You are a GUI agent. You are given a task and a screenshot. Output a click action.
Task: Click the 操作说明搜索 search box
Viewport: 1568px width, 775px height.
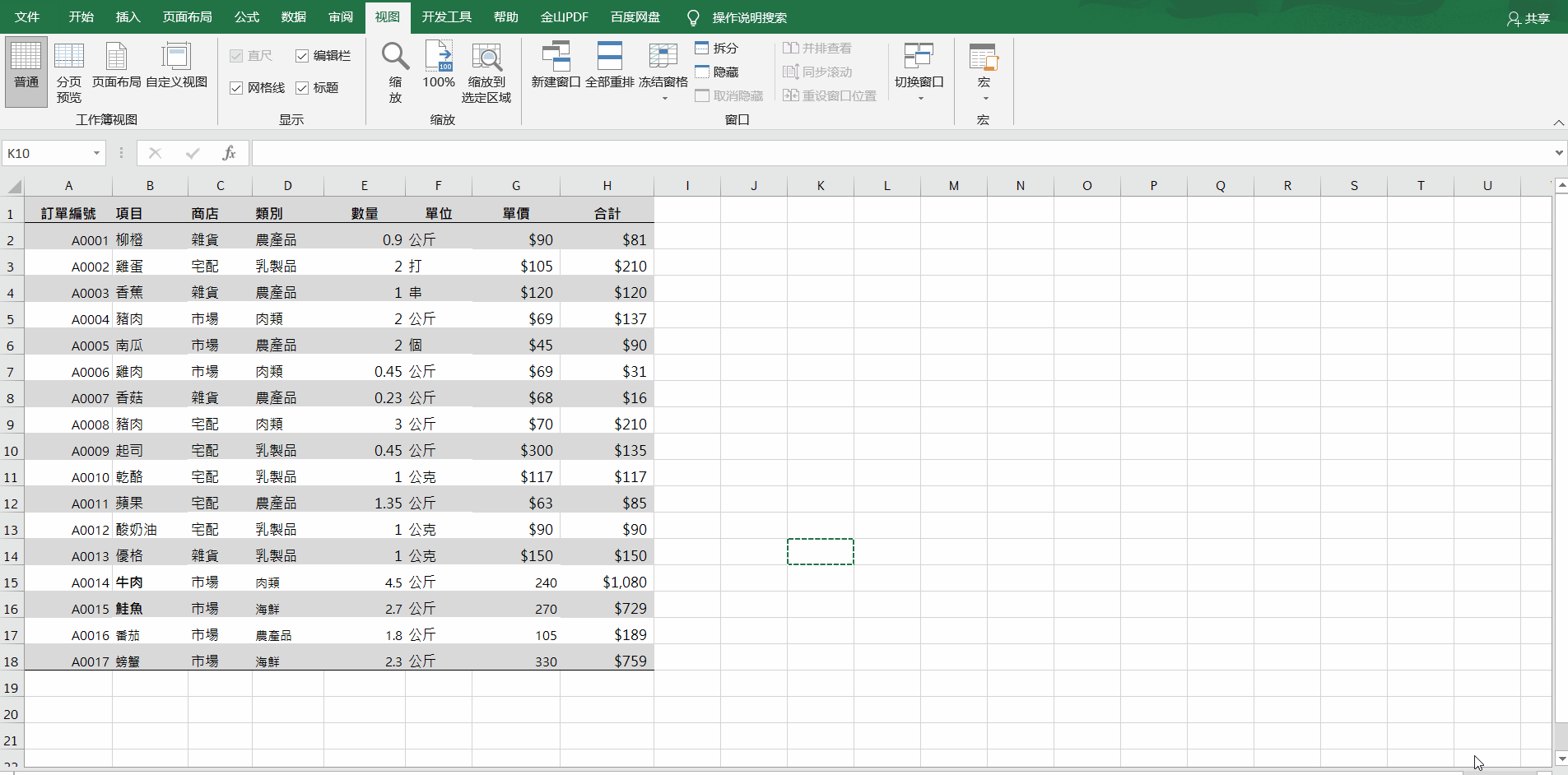click(x=749, y=18)
